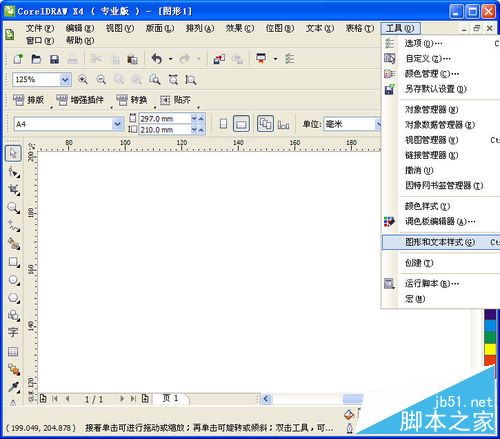
Task: Open the zoom level 125% dropdown
Action: tap(65, 79)
